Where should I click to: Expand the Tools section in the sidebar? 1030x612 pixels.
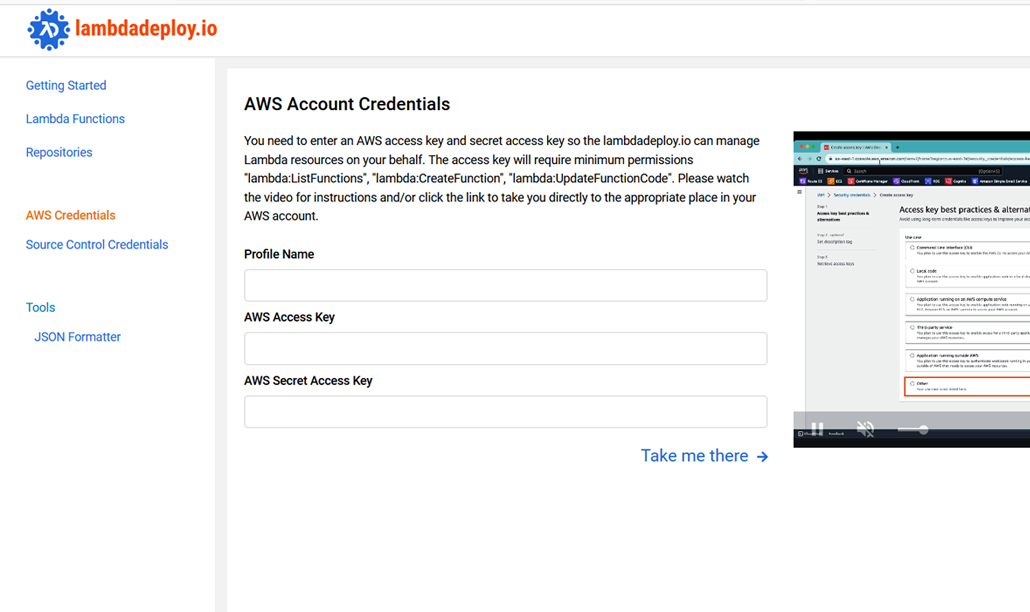(40, 308)
